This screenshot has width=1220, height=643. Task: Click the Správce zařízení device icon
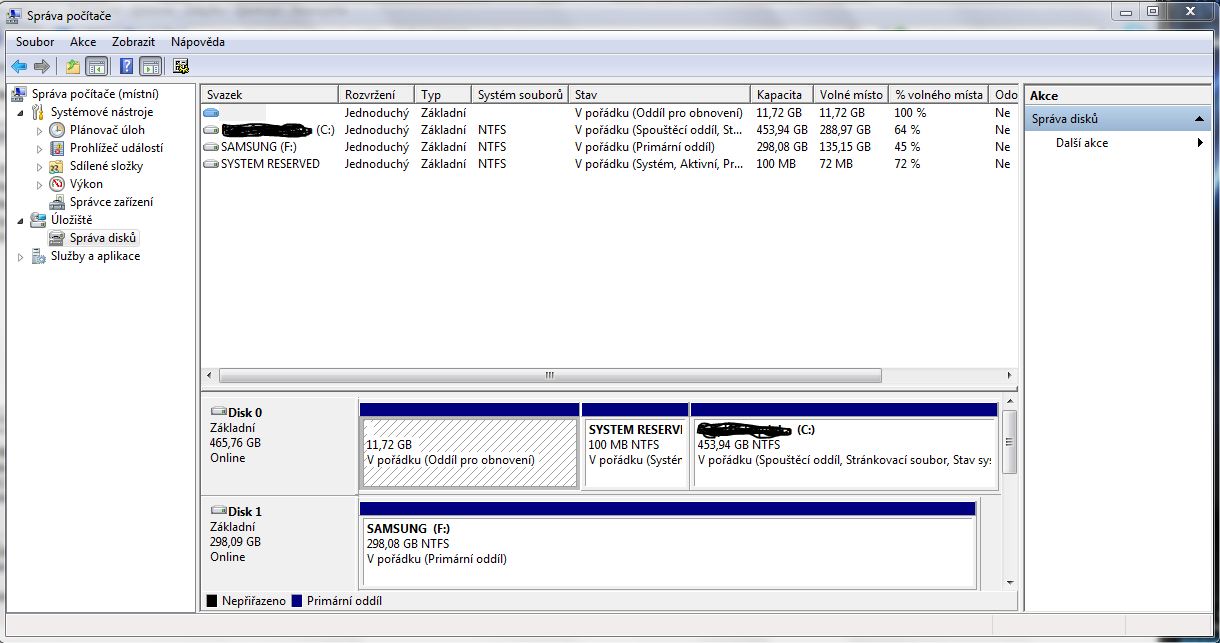point(58,202)
